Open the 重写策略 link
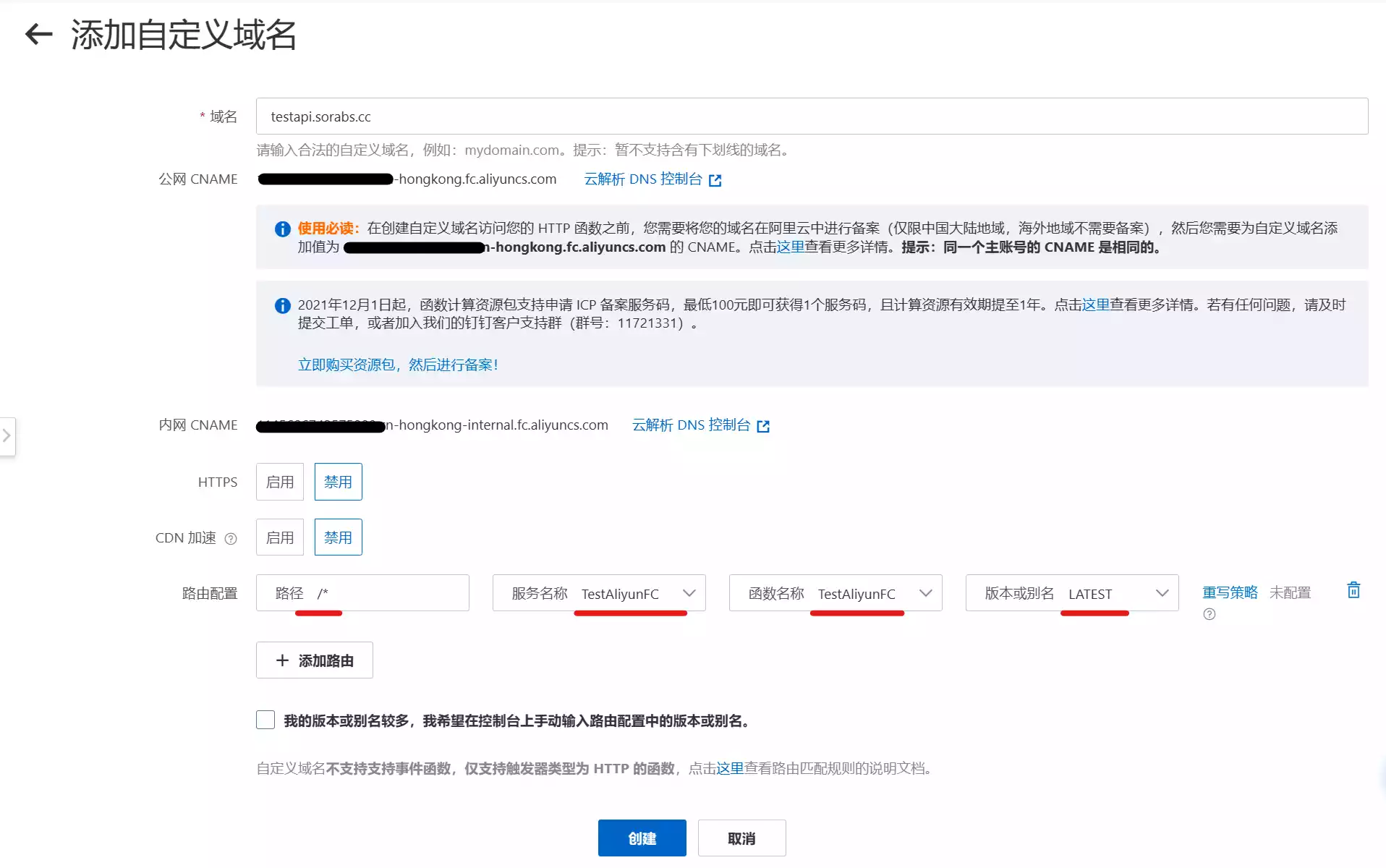 [x=1230, y=592]
